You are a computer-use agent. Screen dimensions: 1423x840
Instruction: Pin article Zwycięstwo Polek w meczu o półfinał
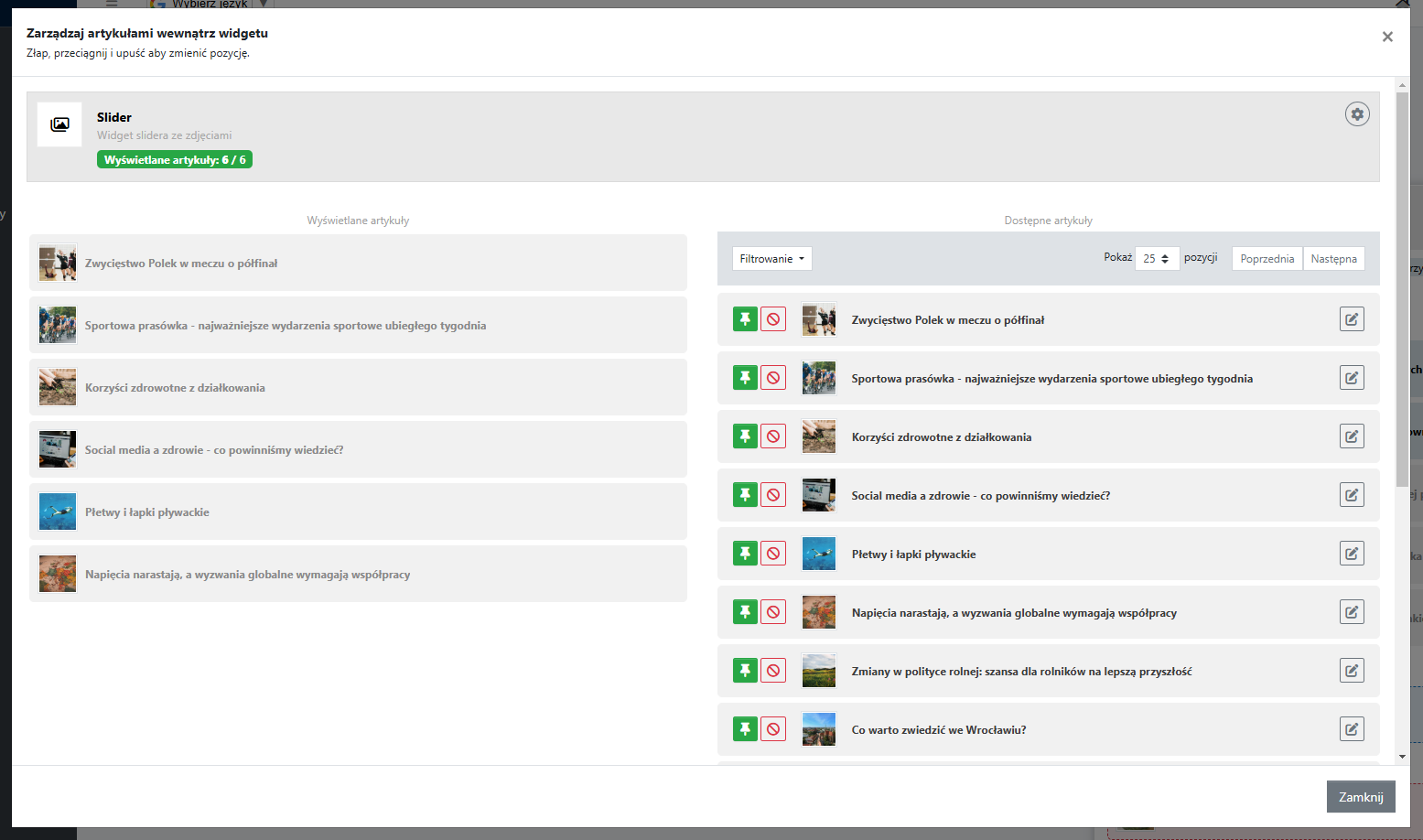point(745,319)
